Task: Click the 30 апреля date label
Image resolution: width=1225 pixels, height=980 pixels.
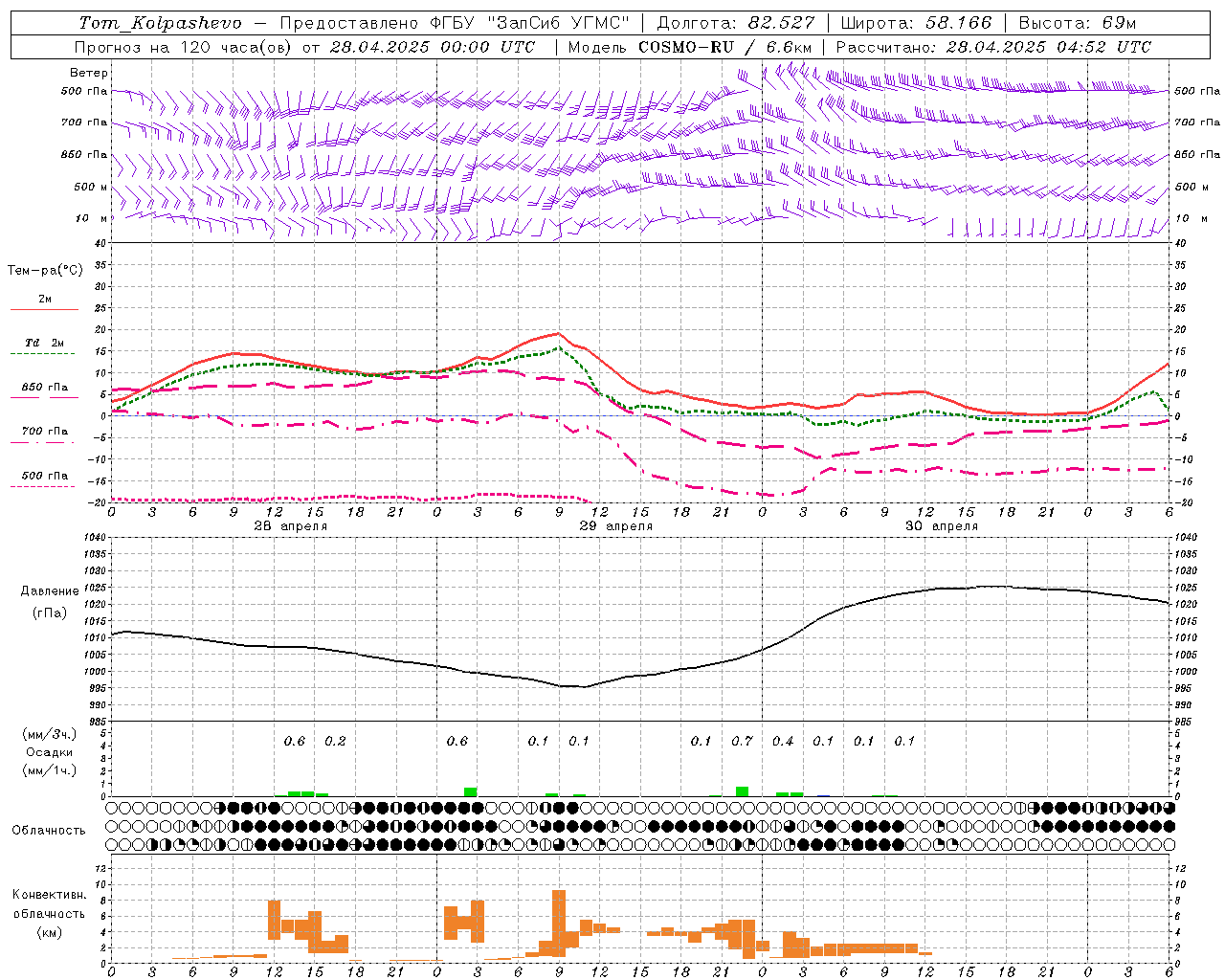Action: click(941, 526)
